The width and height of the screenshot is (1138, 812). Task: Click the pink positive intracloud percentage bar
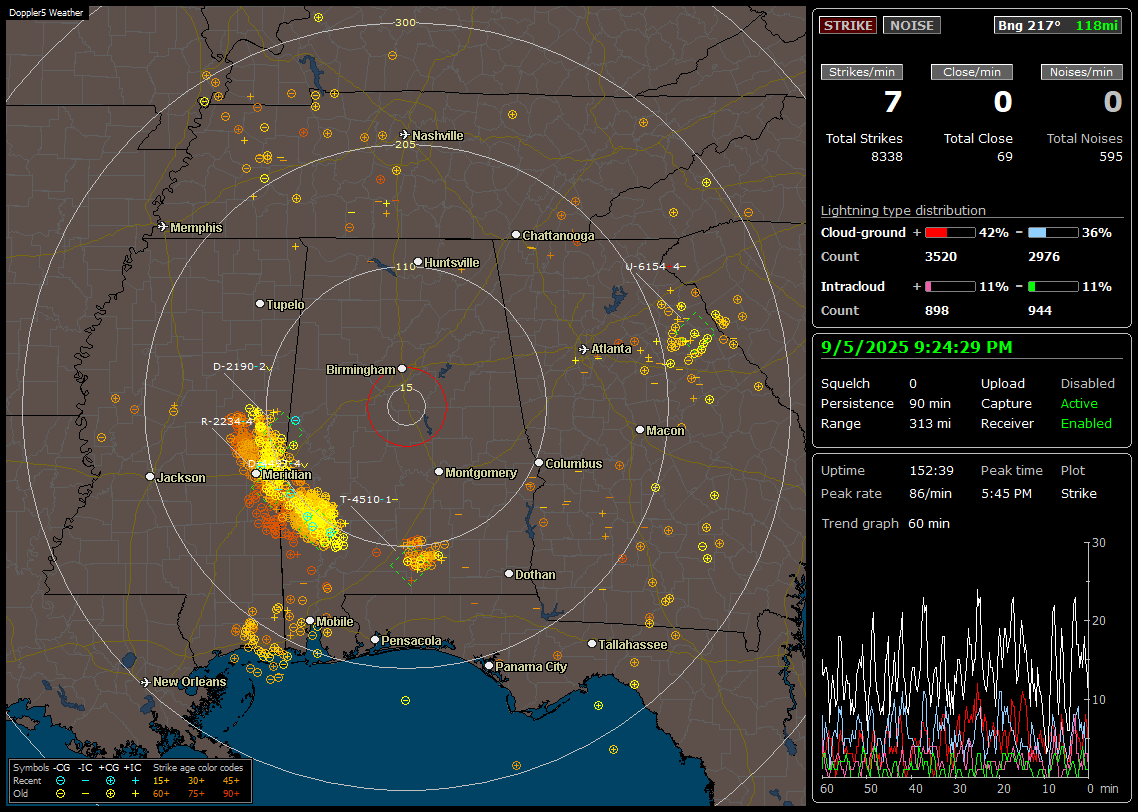click(x=950, y=287)
